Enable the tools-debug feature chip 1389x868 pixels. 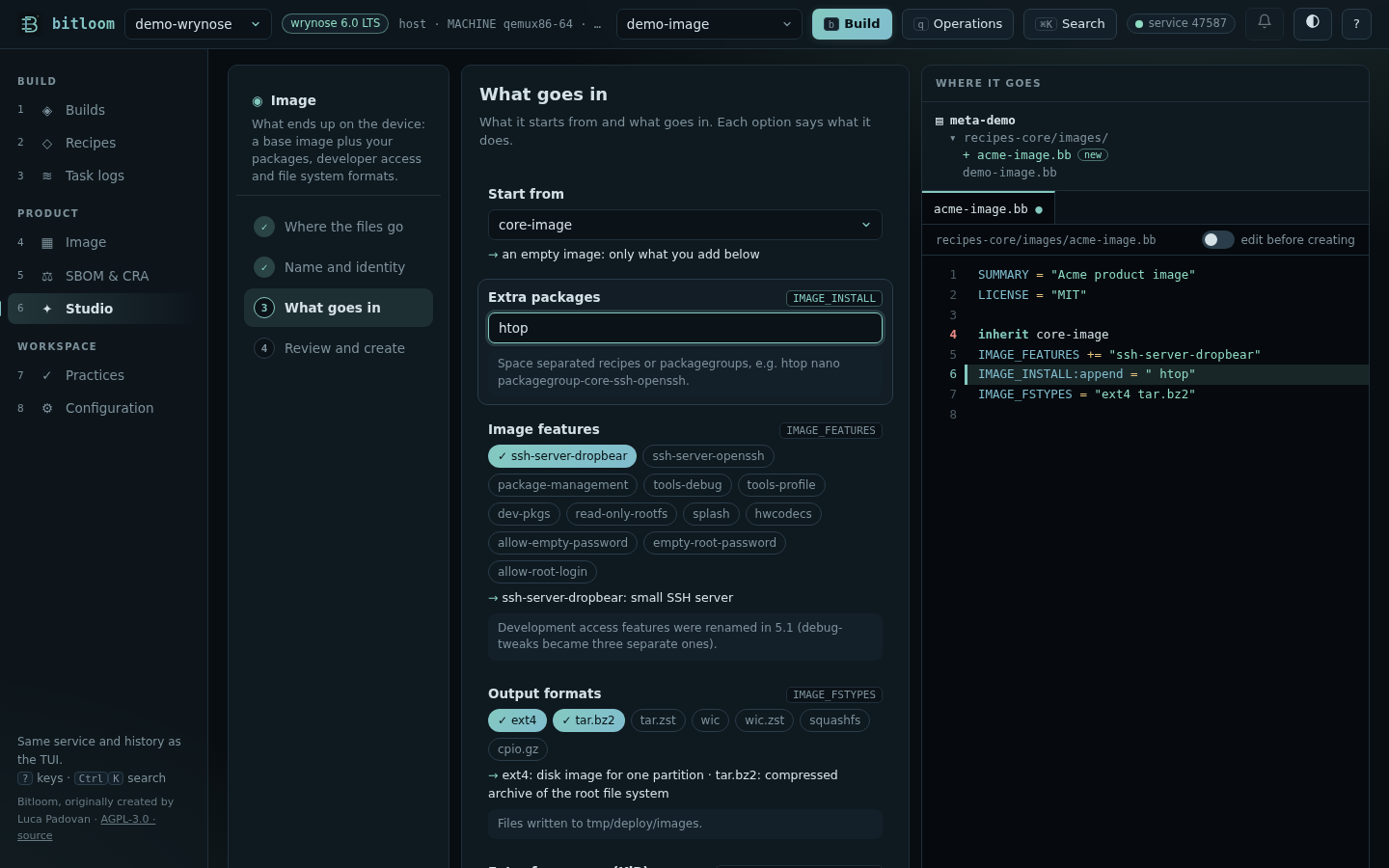point(688,485)
